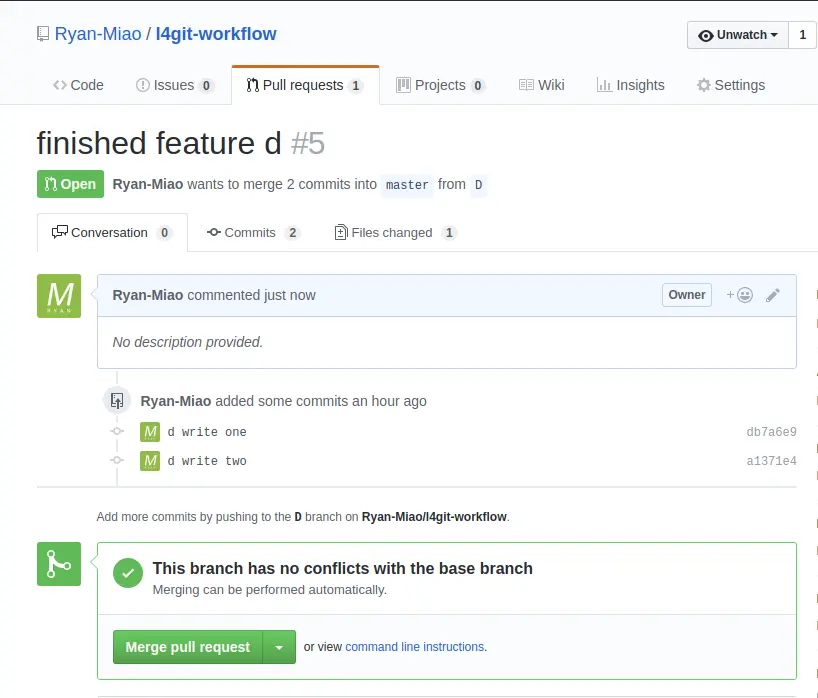
Task: Click the Owner badge
Action: (x=687, y=295)
